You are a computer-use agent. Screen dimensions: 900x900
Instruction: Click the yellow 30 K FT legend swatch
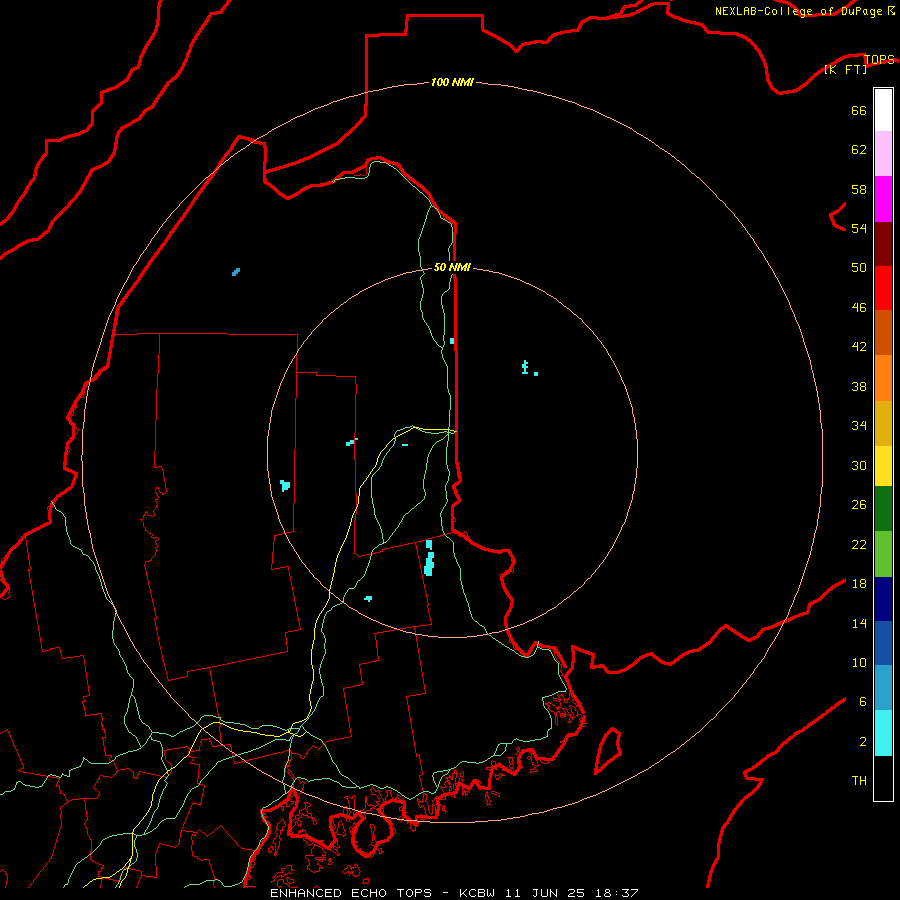point(883,466)
